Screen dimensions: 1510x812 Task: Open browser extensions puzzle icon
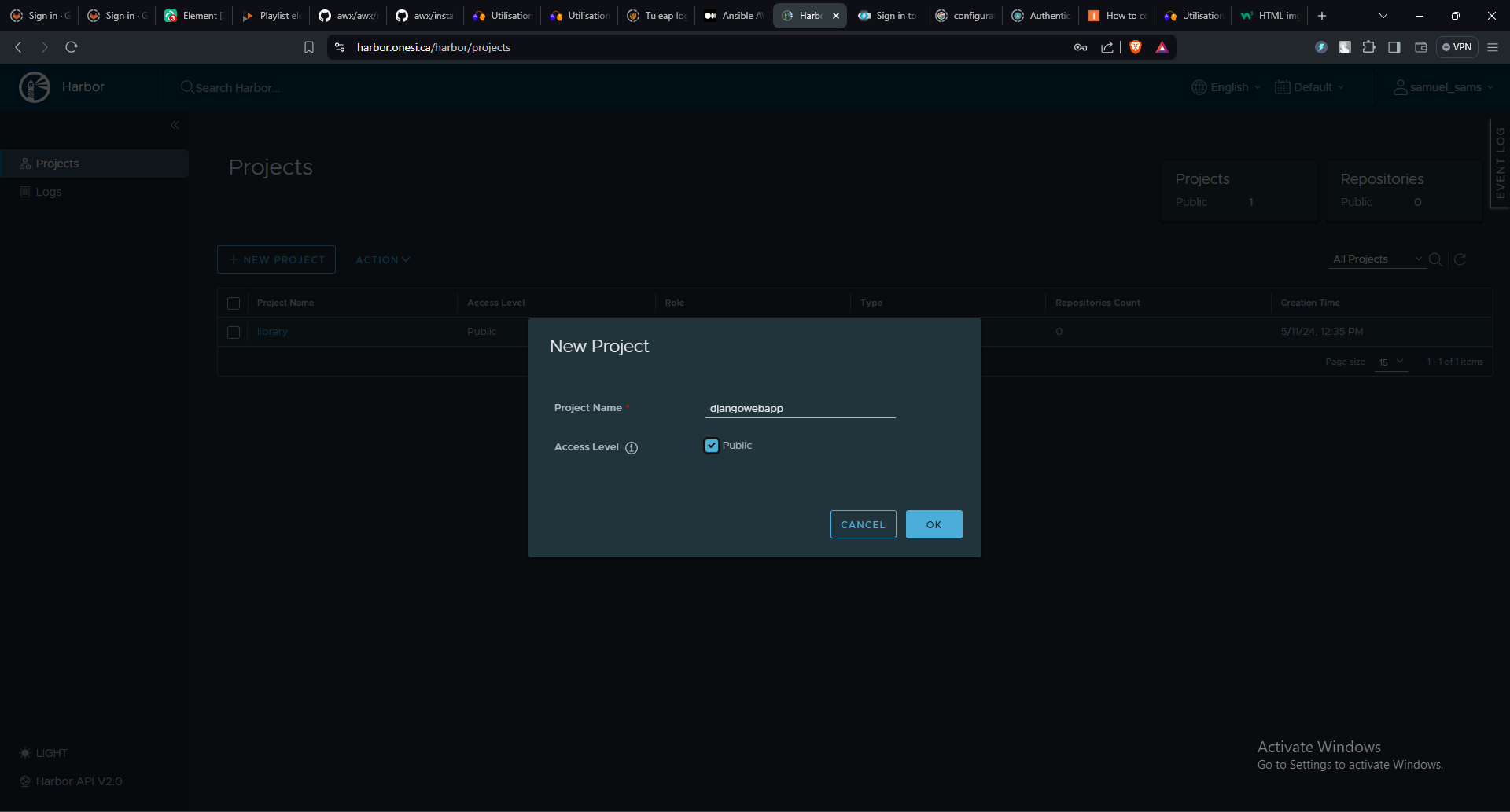coord(1368,47)
